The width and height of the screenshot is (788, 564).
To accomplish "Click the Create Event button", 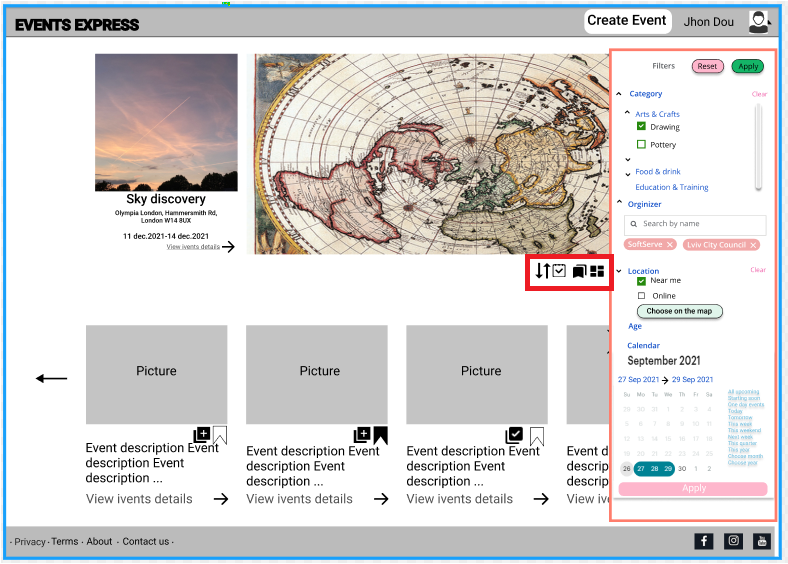I will pos(627,21).
